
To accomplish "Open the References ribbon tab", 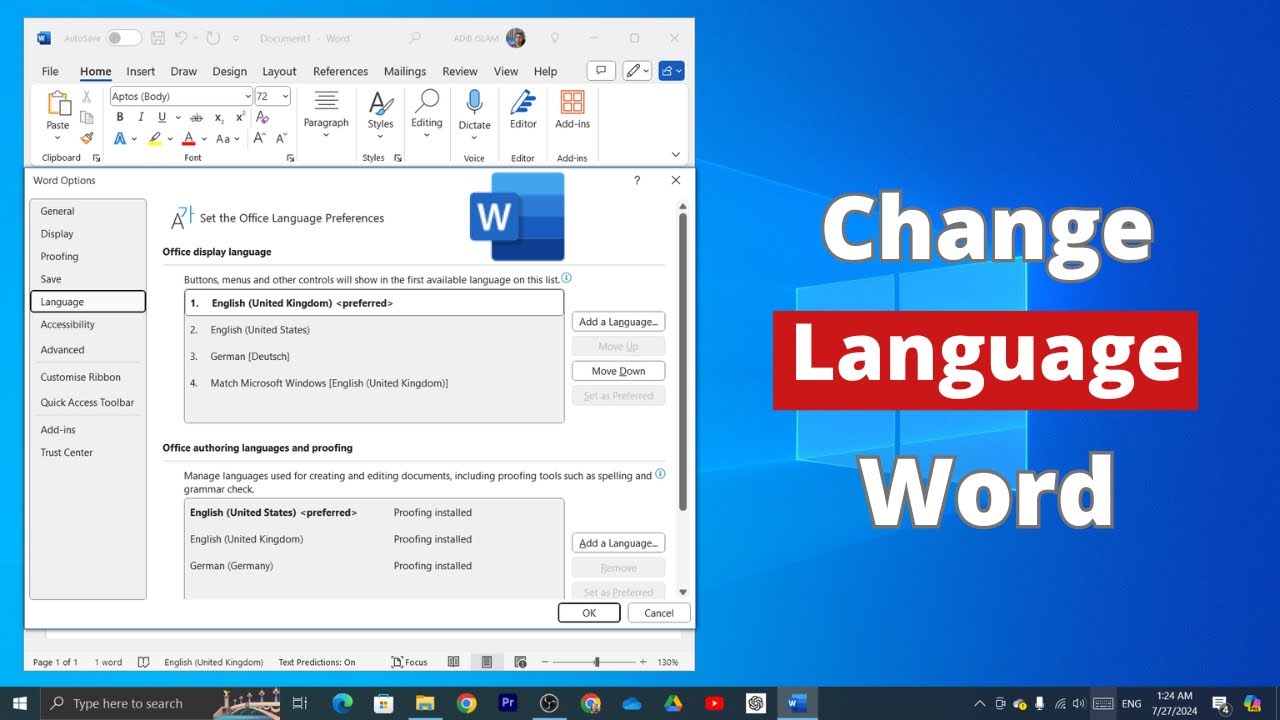I will pyautogui.click(x=340, y=71).
